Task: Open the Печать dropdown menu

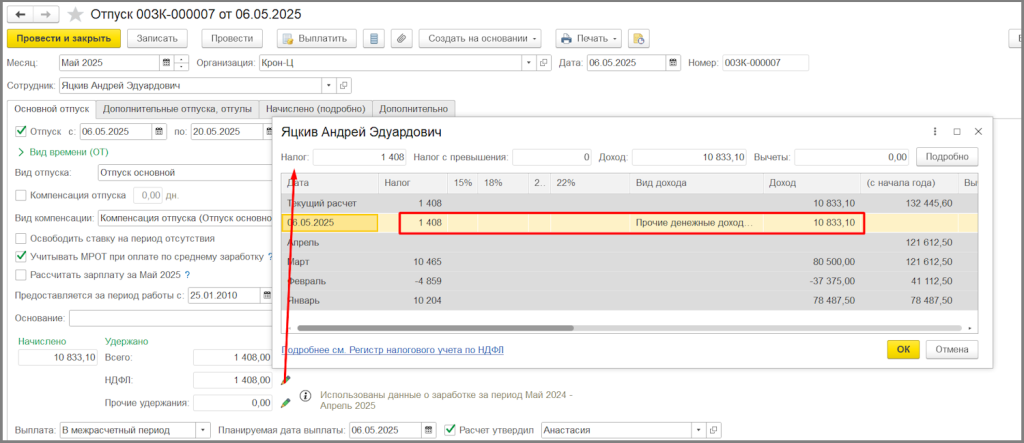Action: 588,39
